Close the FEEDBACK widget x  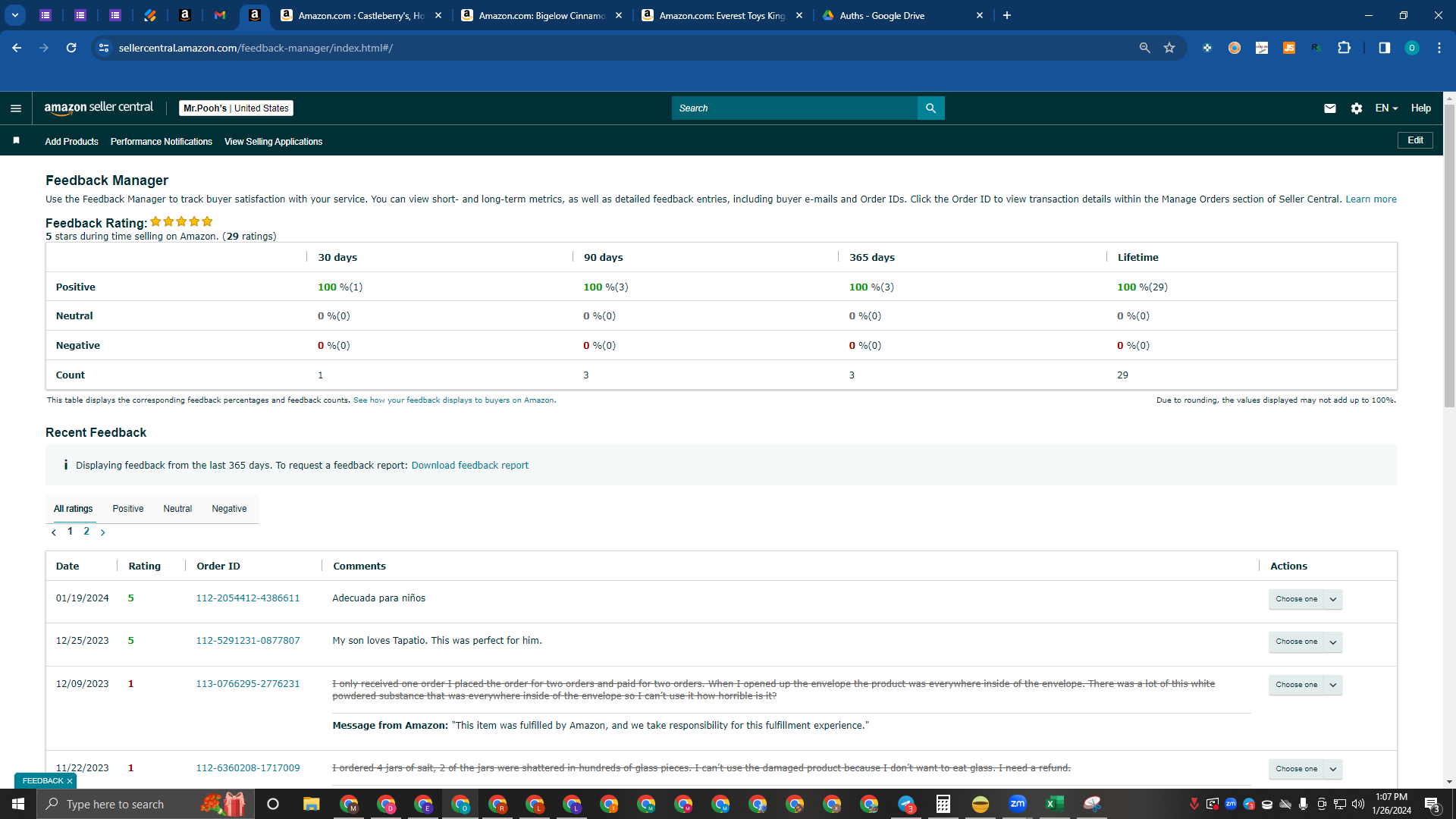click(70, 781)
